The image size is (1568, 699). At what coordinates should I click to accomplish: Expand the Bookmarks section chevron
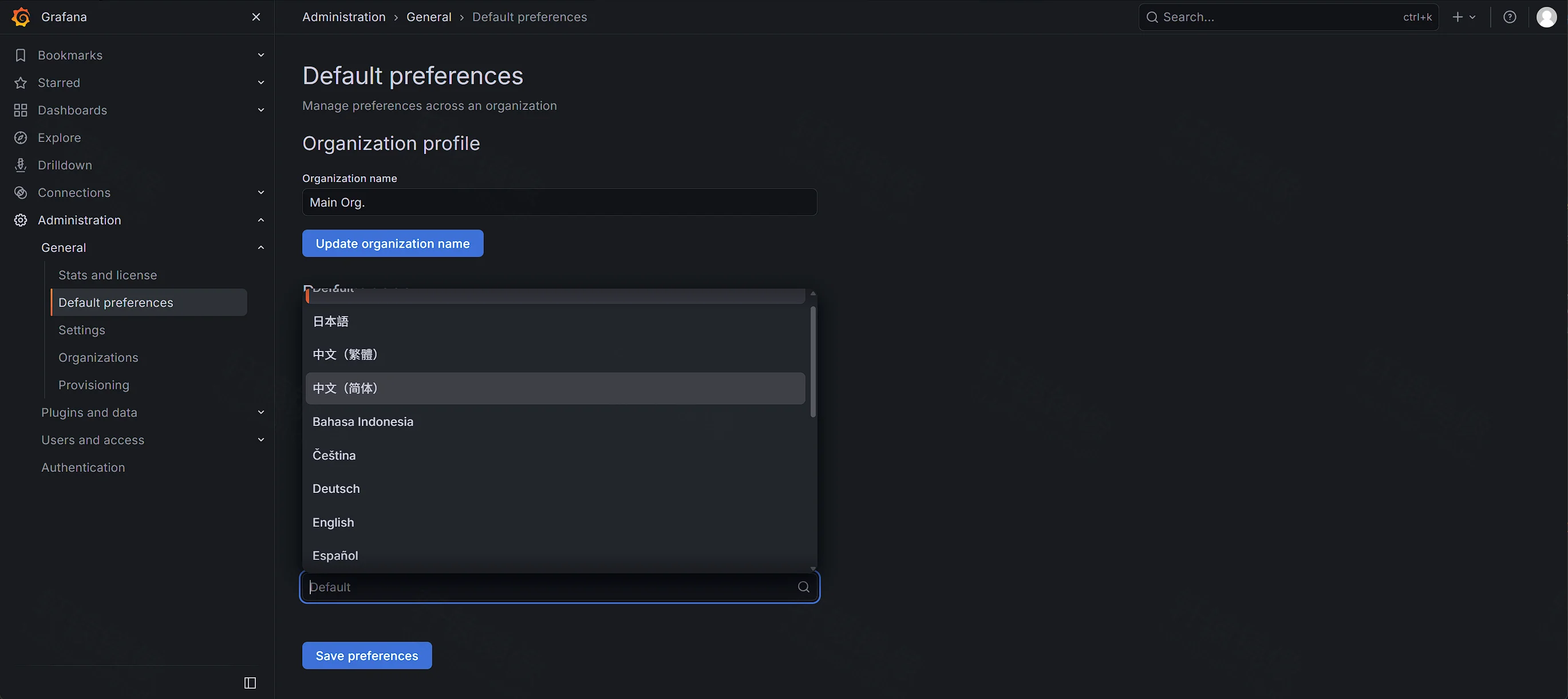(261, 56)
